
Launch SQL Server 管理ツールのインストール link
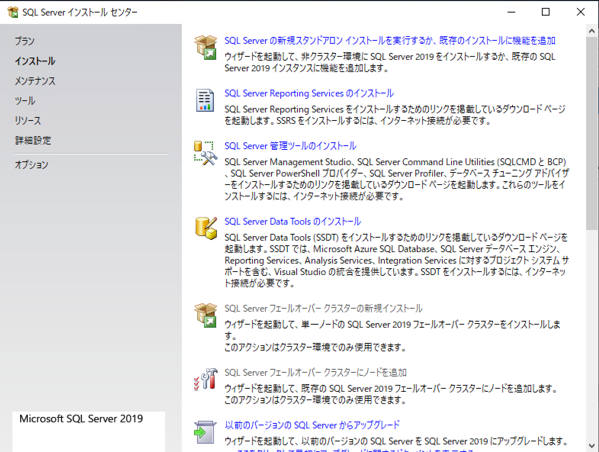point(290,146)
